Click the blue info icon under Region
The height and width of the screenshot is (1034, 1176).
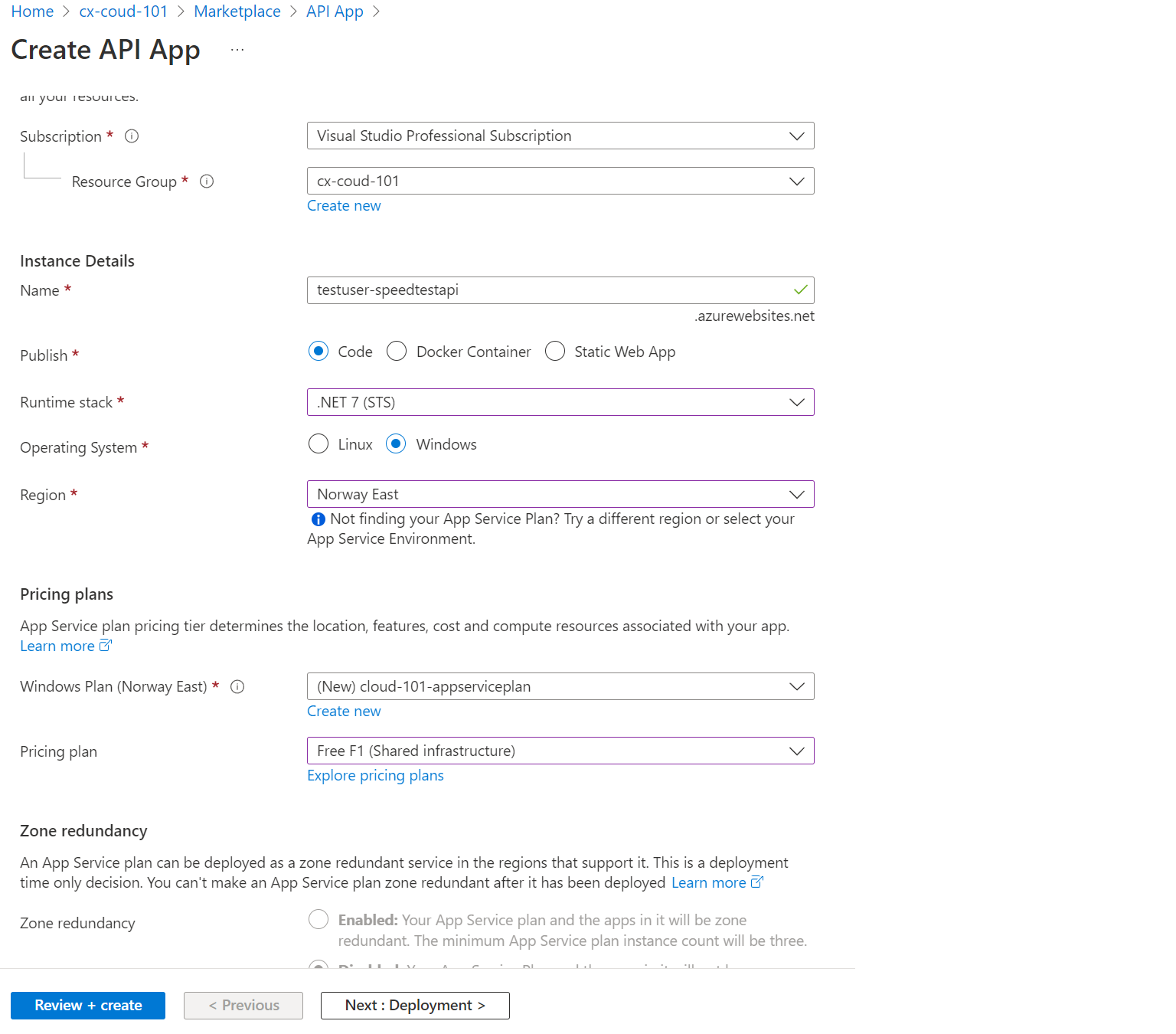(x=318, y=519)
